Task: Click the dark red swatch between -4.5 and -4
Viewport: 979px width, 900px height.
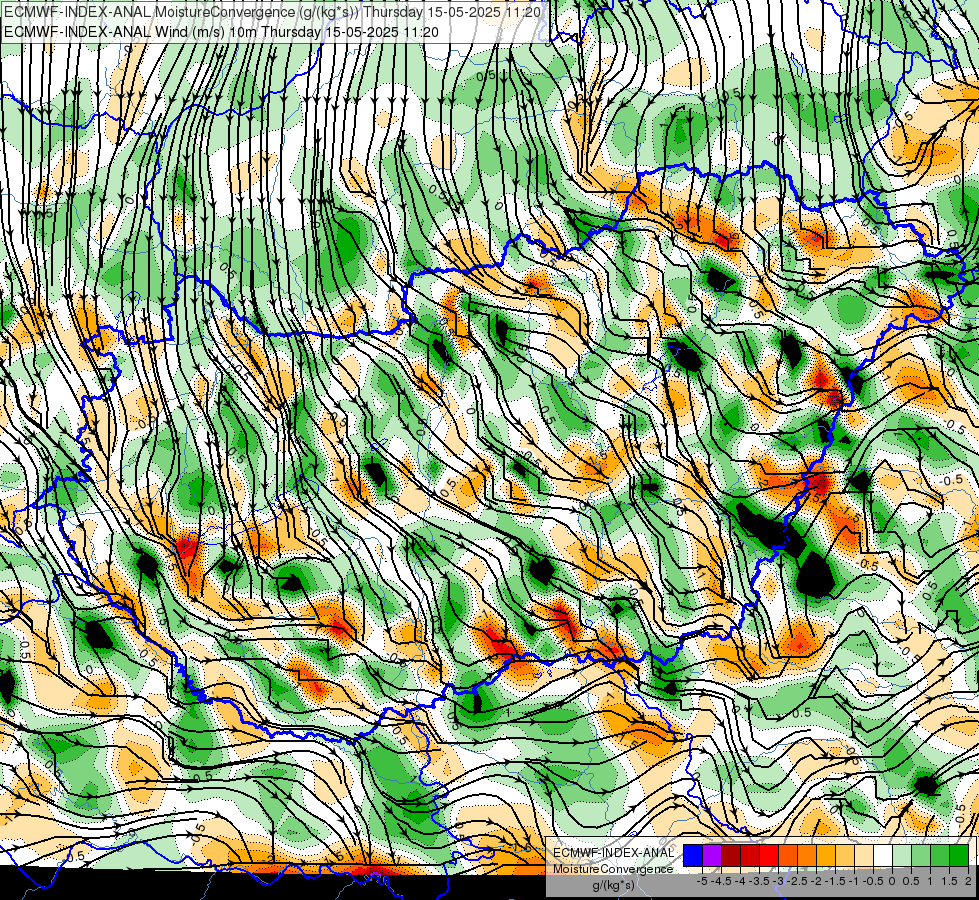Action: [731, 856]
